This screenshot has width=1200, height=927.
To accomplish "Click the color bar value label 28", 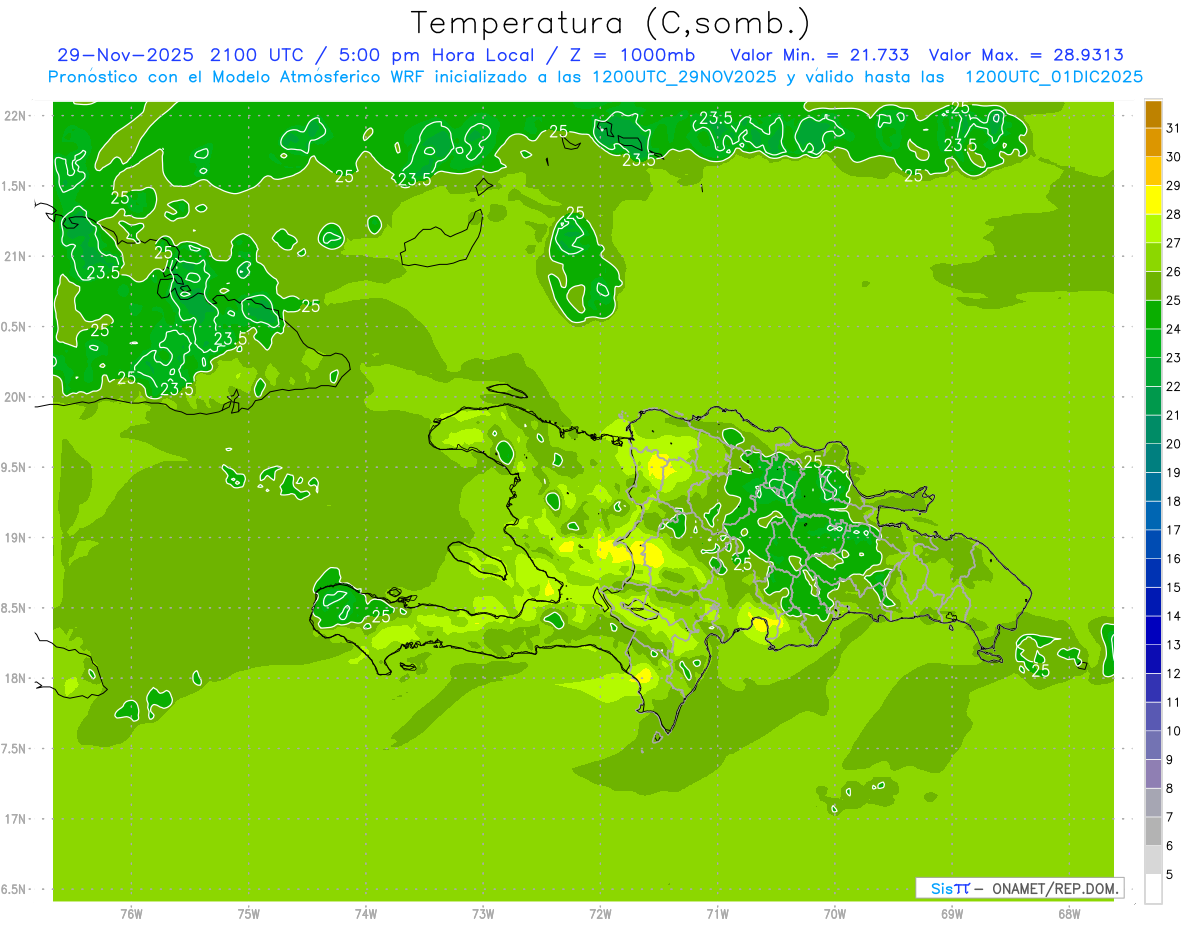I will click(x=1174, y=214).
